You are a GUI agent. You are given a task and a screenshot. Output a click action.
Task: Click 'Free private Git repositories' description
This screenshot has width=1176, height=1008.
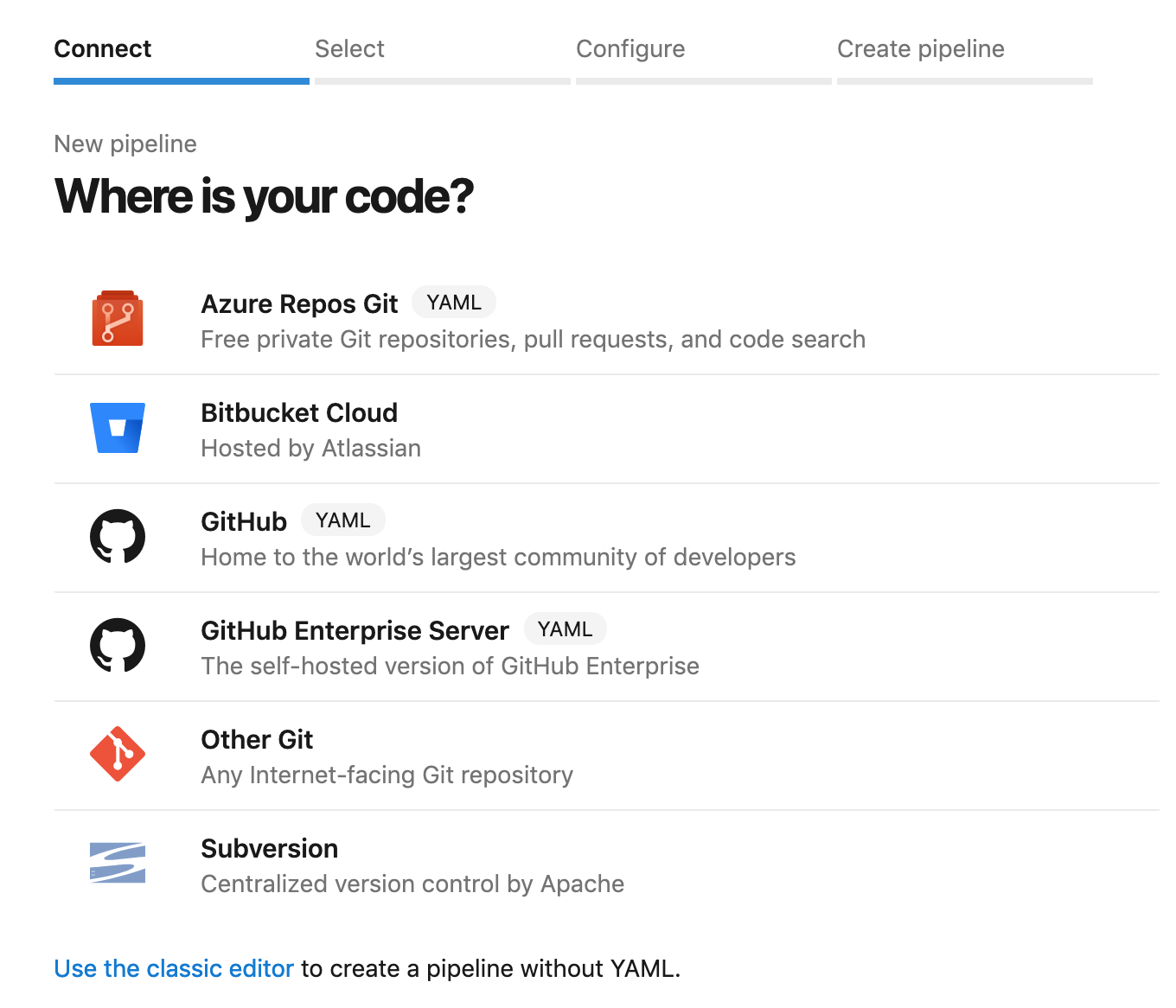coord(533,339)
